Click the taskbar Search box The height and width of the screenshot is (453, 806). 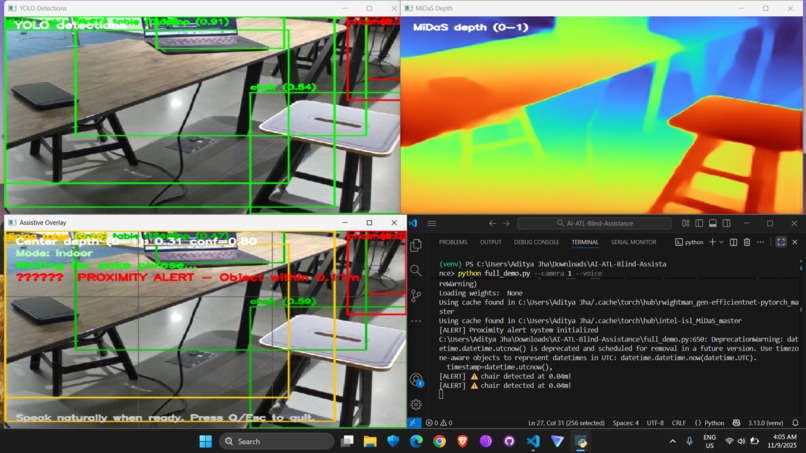[277, 441]
